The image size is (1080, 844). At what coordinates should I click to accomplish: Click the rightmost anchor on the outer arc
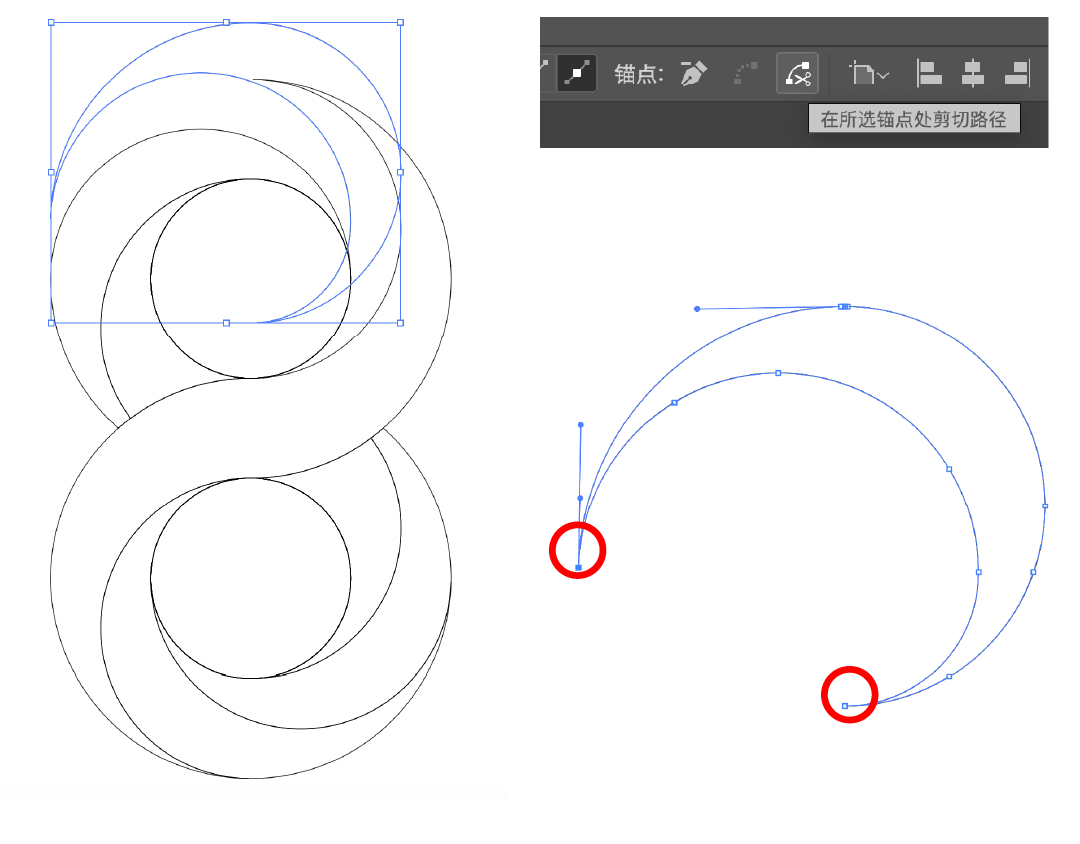(1045, 506)
